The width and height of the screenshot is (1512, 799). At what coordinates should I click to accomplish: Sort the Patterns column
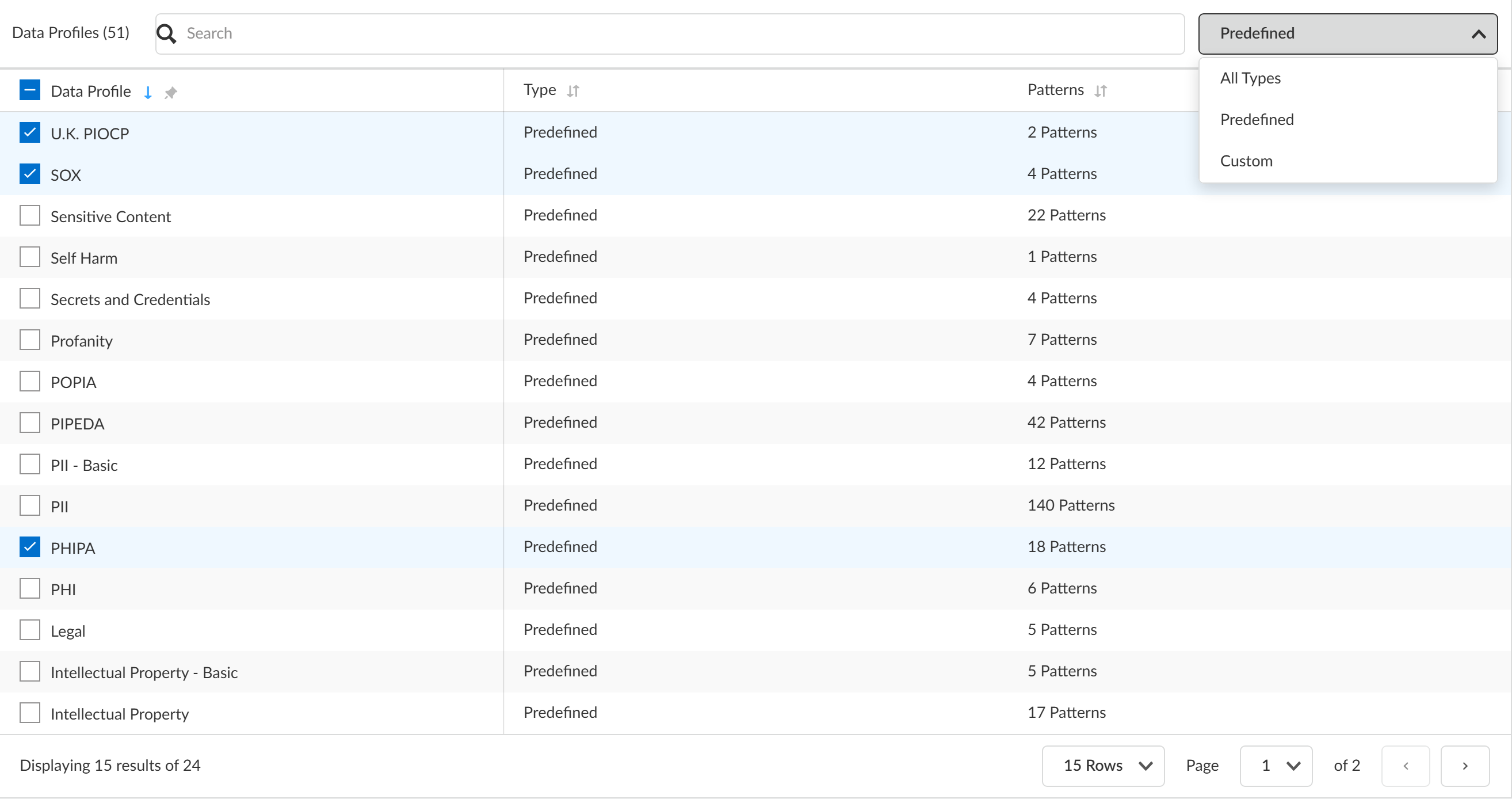pos(1101,91)
